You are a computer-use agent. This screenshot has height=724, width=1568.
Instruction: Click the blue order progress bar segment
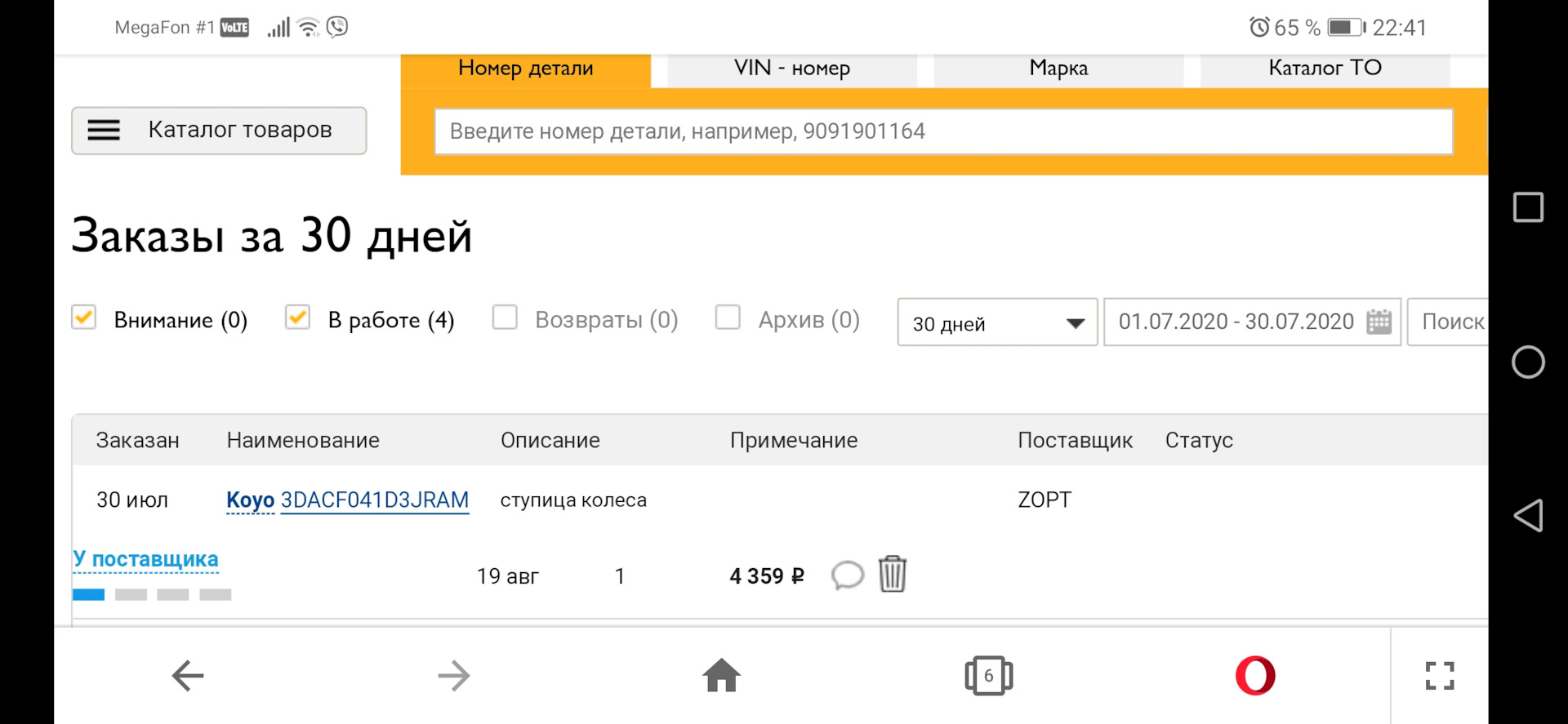(88, 594)
